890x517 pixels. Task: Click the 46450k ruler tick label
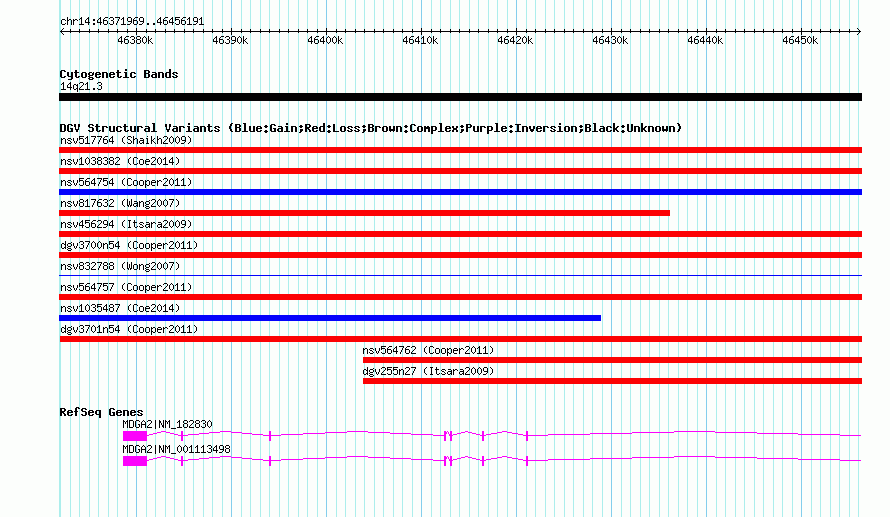(x=800, y=40)
